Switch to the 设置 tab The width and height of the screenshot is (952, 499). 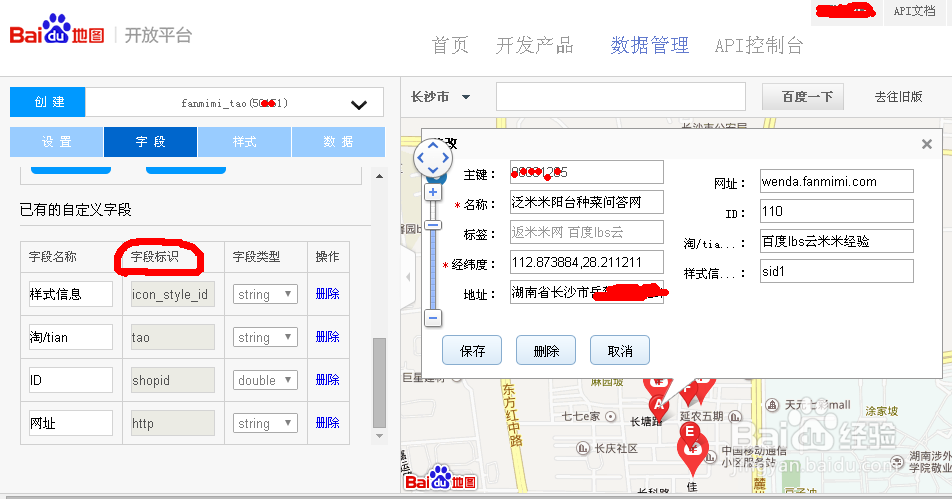coord(56,141)
